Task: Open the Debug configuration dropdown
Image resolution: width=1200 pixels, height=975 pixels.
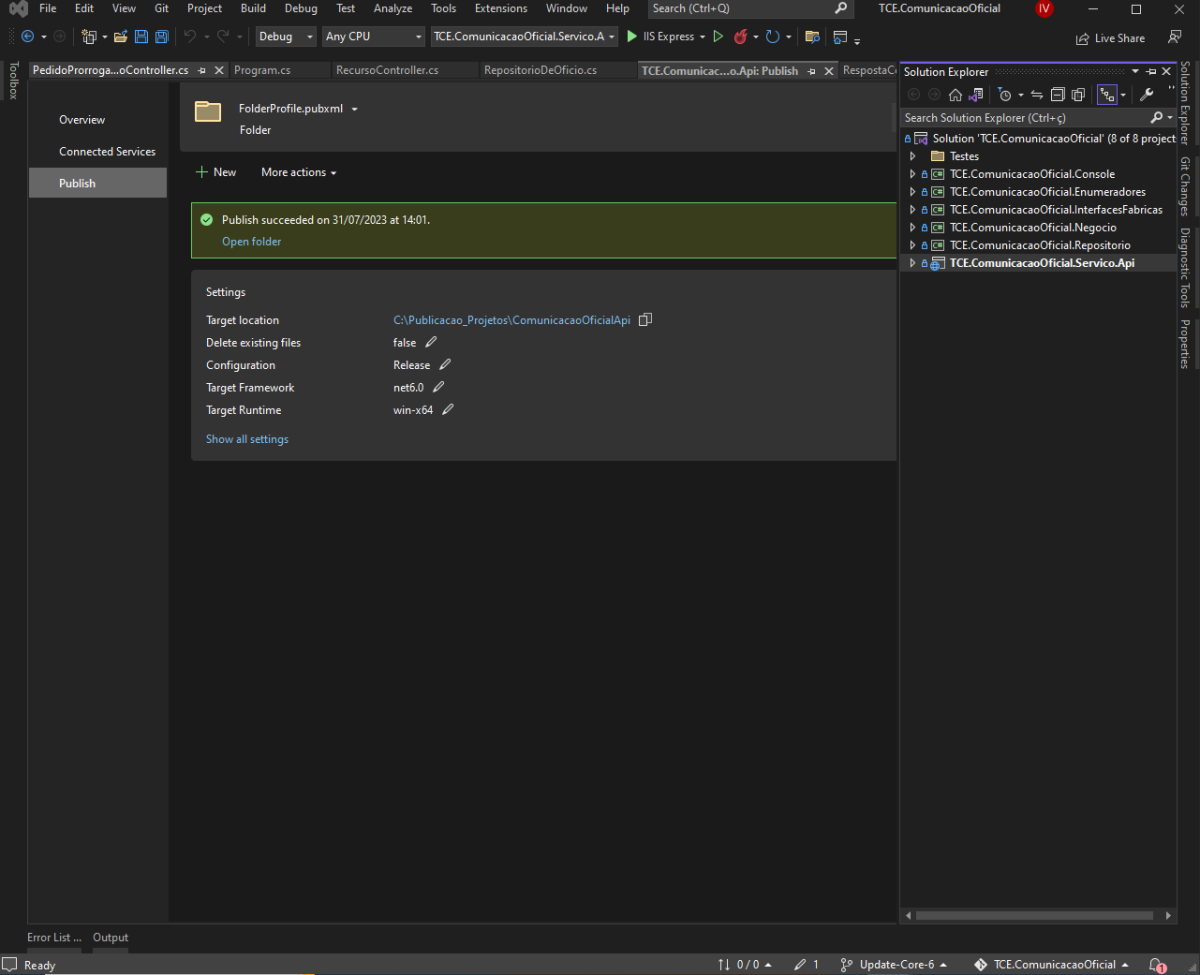Action: pyautogui.click(x=285, y=37)
